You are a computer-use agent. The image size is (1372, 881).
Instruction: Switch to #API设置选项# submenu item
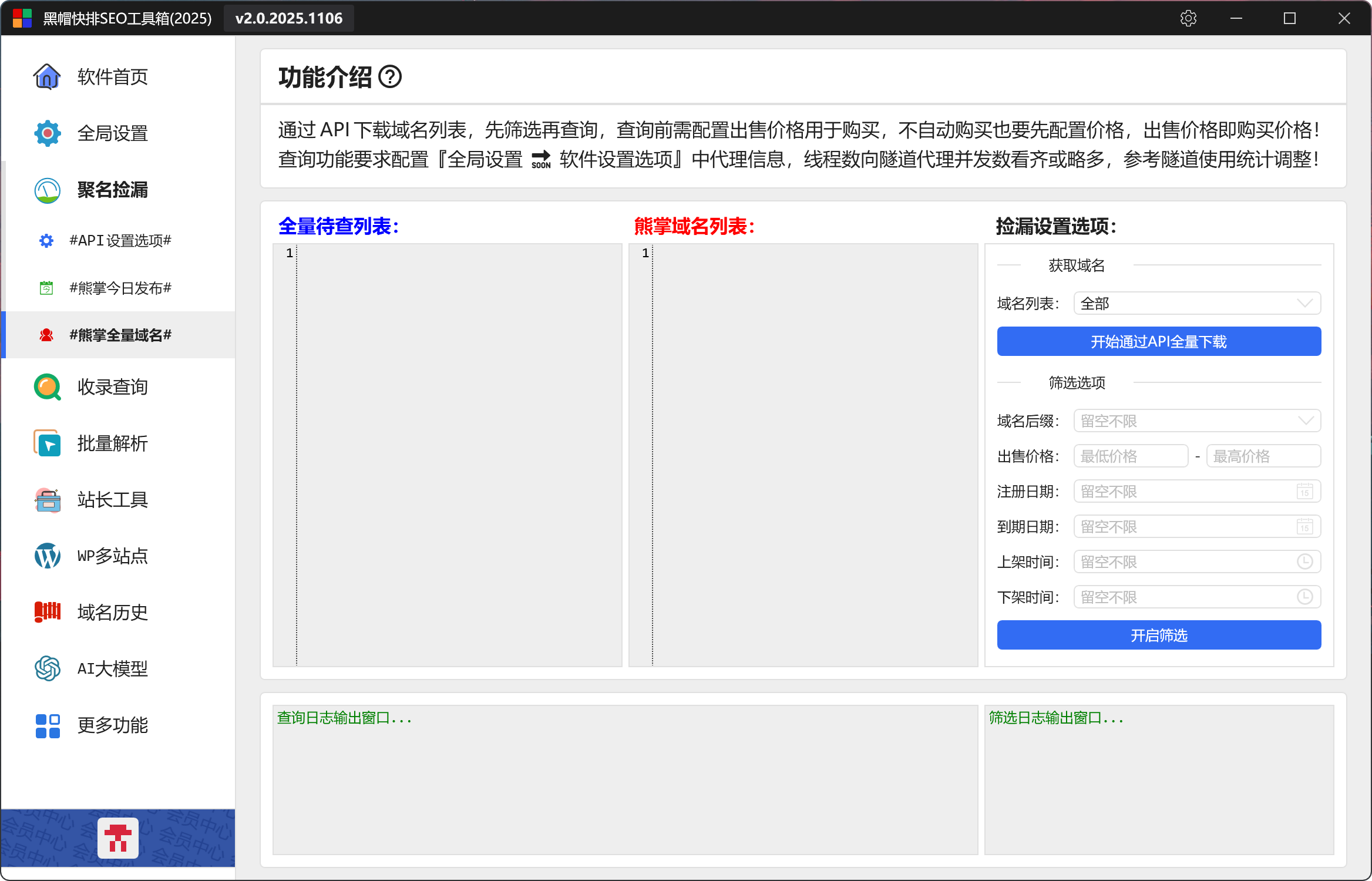(x=120, y=241)
